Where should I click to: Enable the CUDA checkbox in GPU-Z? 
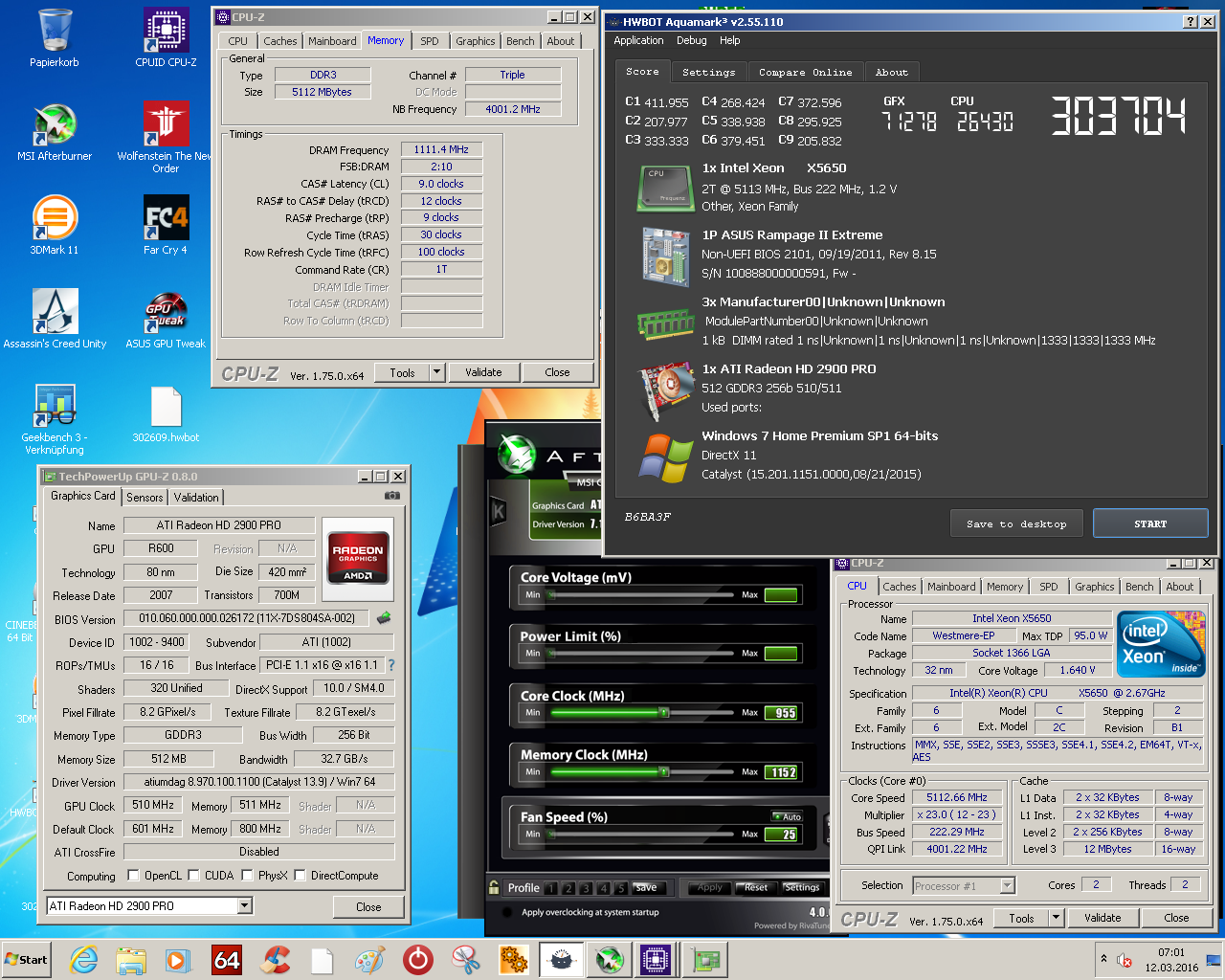click(x=193, y=875)
